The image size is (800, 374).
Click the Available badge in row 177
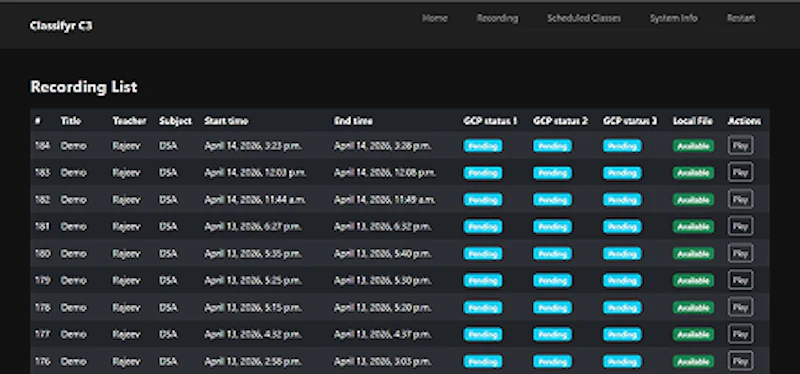693,335
